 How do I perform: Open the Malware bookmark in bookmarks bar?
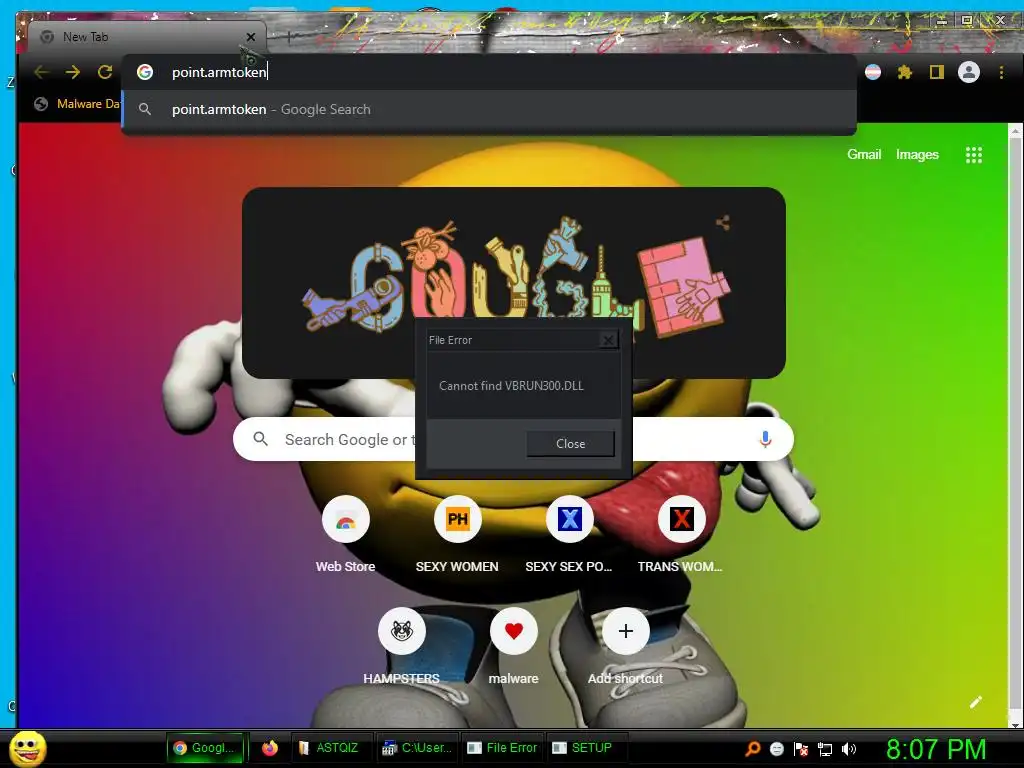click(x=78, y=104)
